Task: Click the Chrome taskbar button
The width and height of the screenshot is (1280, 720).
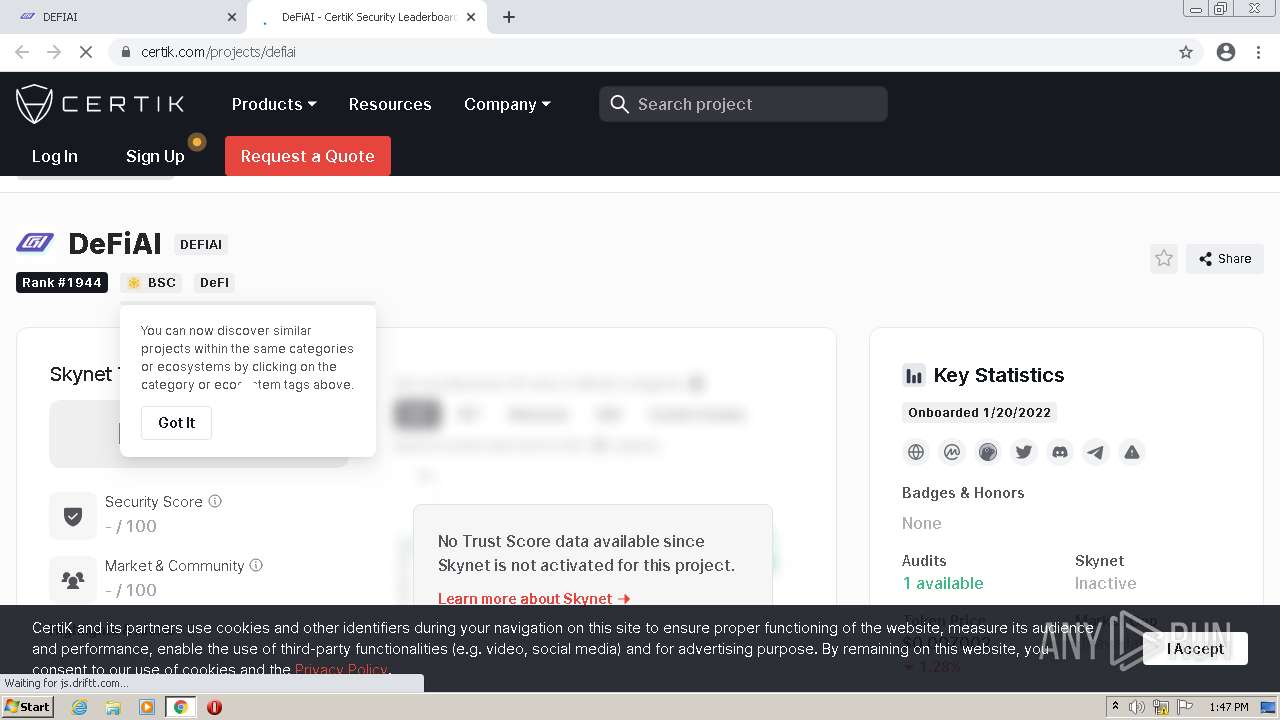Action: point(180,707)
